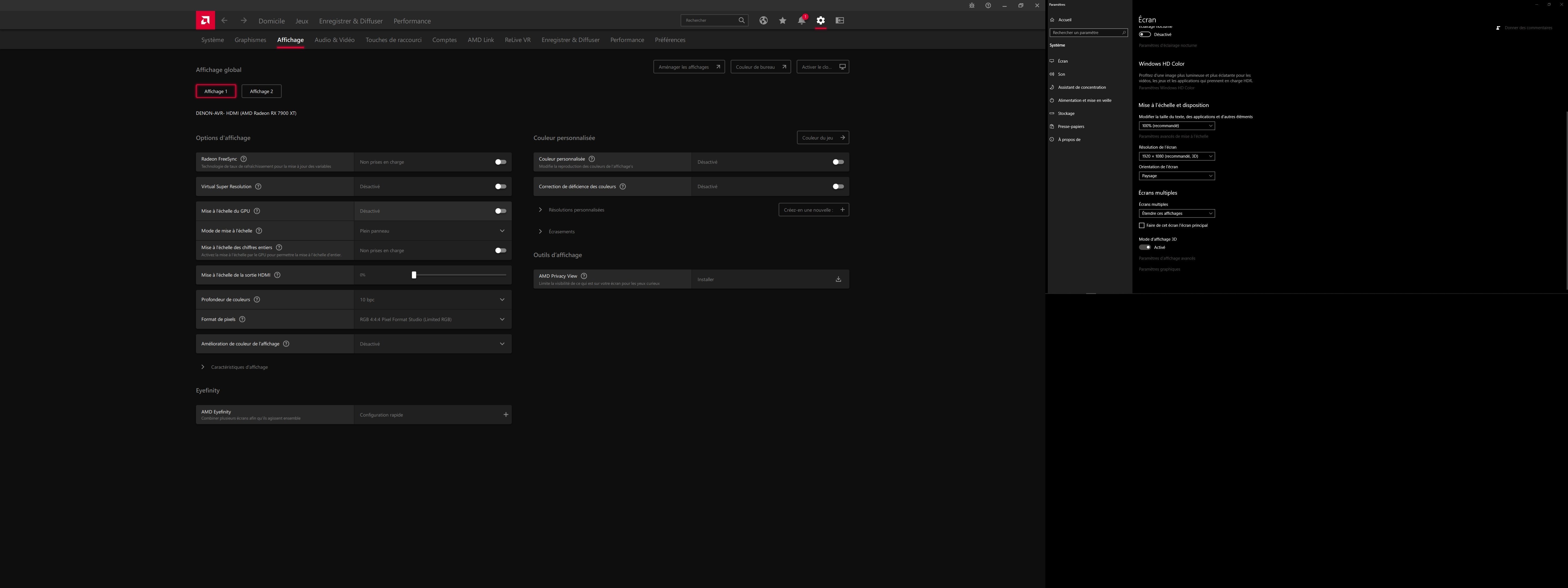Image resolution: width=1568 pixels, height=588 pixels.
Task: Toggle Éclairage nocturne switch in Paramètres window
Action: (1144, 34)
